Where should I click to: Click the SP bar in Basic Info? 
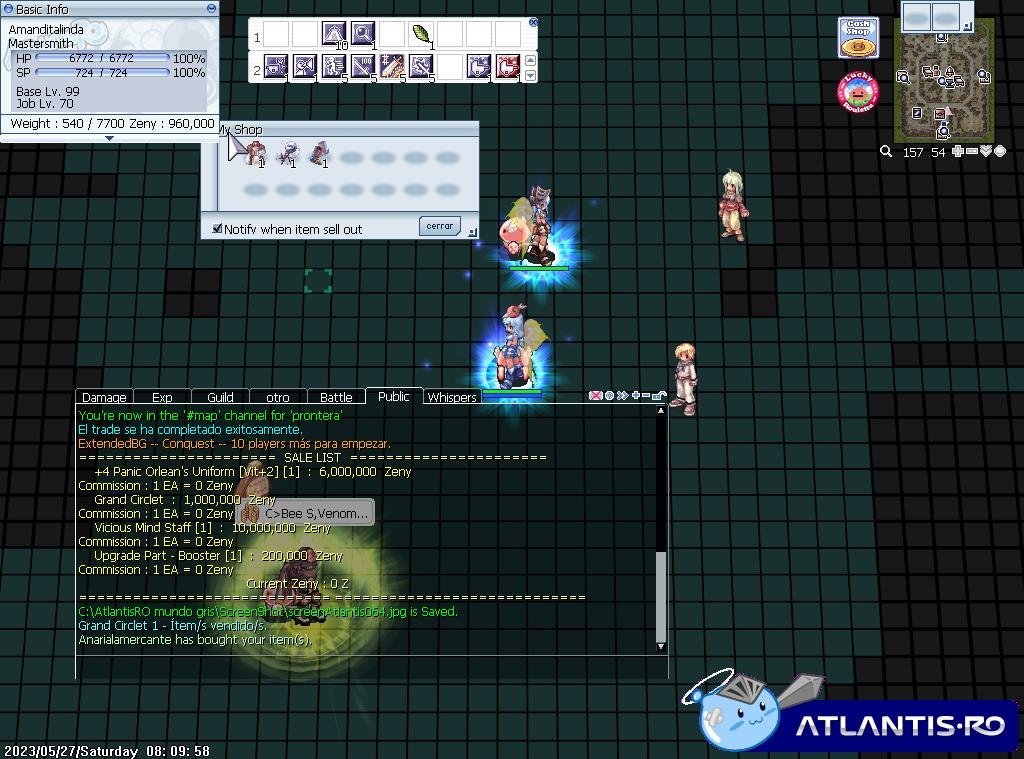coord(102,73)
